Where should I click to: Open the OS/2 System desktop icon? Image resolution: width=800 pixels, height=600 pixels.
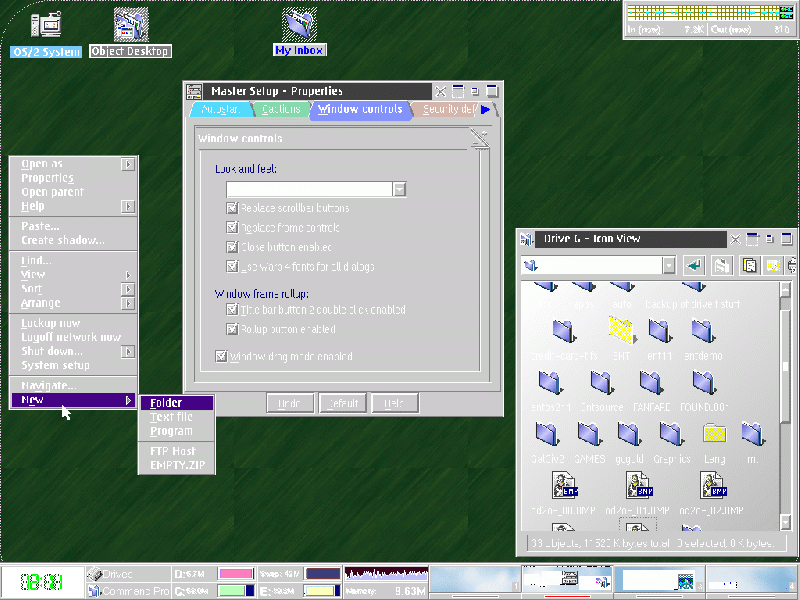(x=46, y=26)
